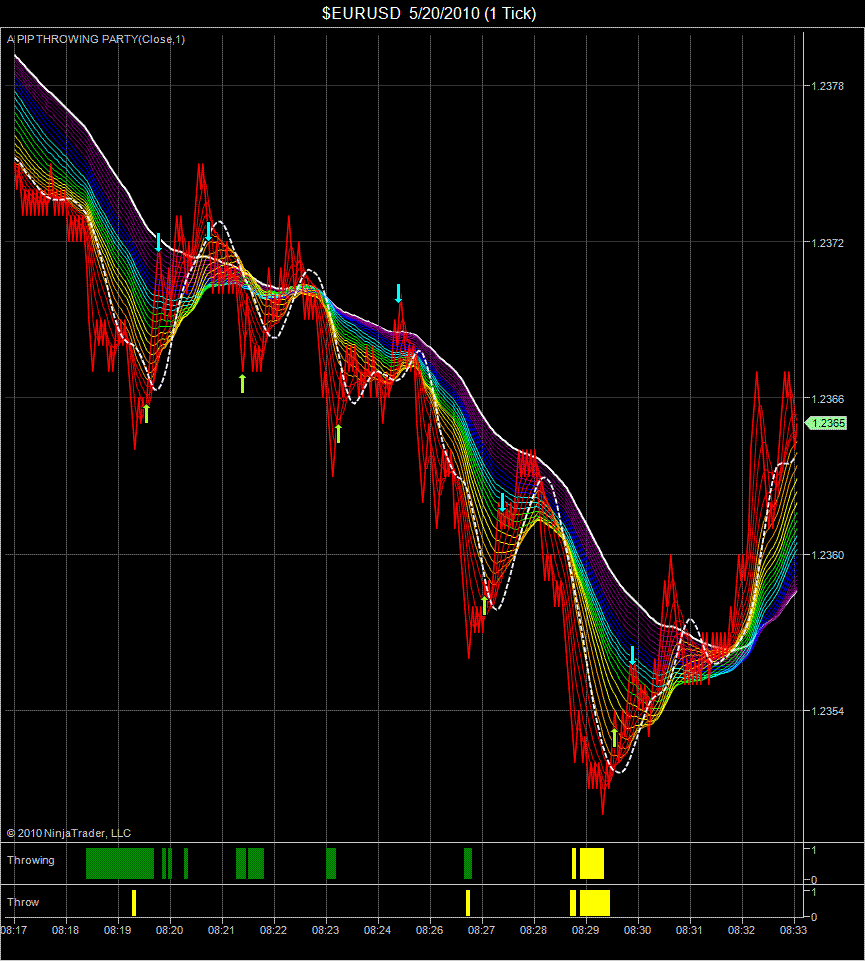Viewport: 865px width, 961px height.
Task: Click the 1.2365 current price marker
Action: pyautogui.click(x=826, y=423)
